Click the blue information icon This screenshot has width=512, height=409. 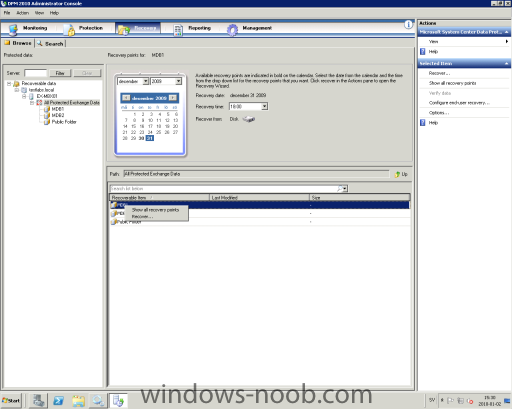pyautogui.click(x=408, y=24)
